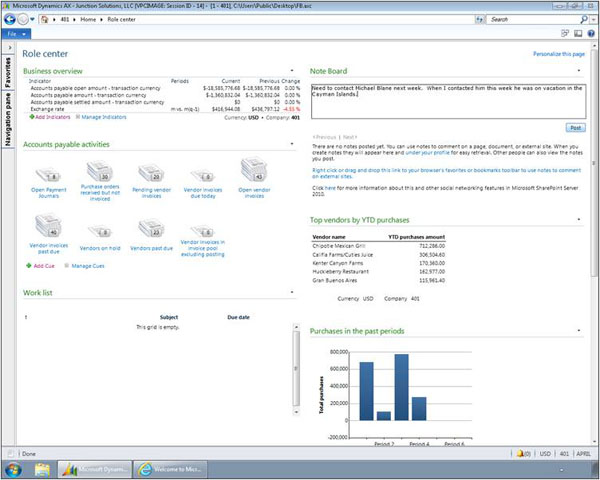Click the home icon in address bar

pyautogui.click(x=45, y=19)
